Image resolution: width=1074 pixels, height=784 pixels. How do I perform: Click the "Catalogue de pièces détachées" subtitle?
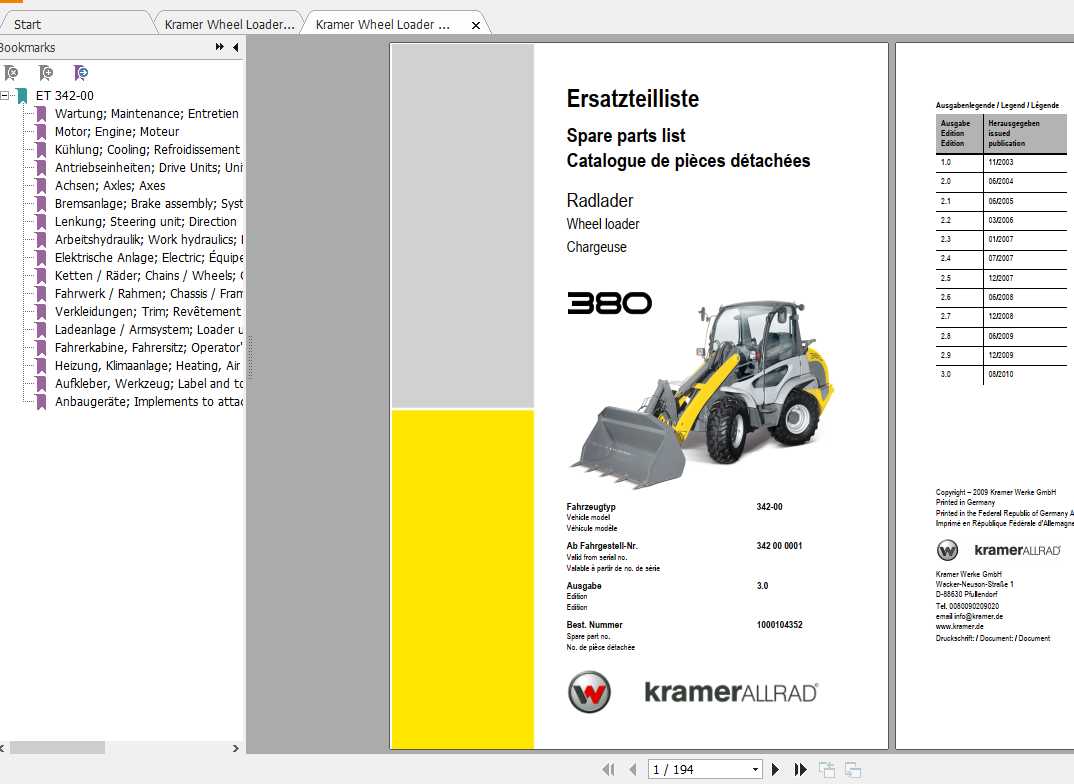(x=688, y=161)
